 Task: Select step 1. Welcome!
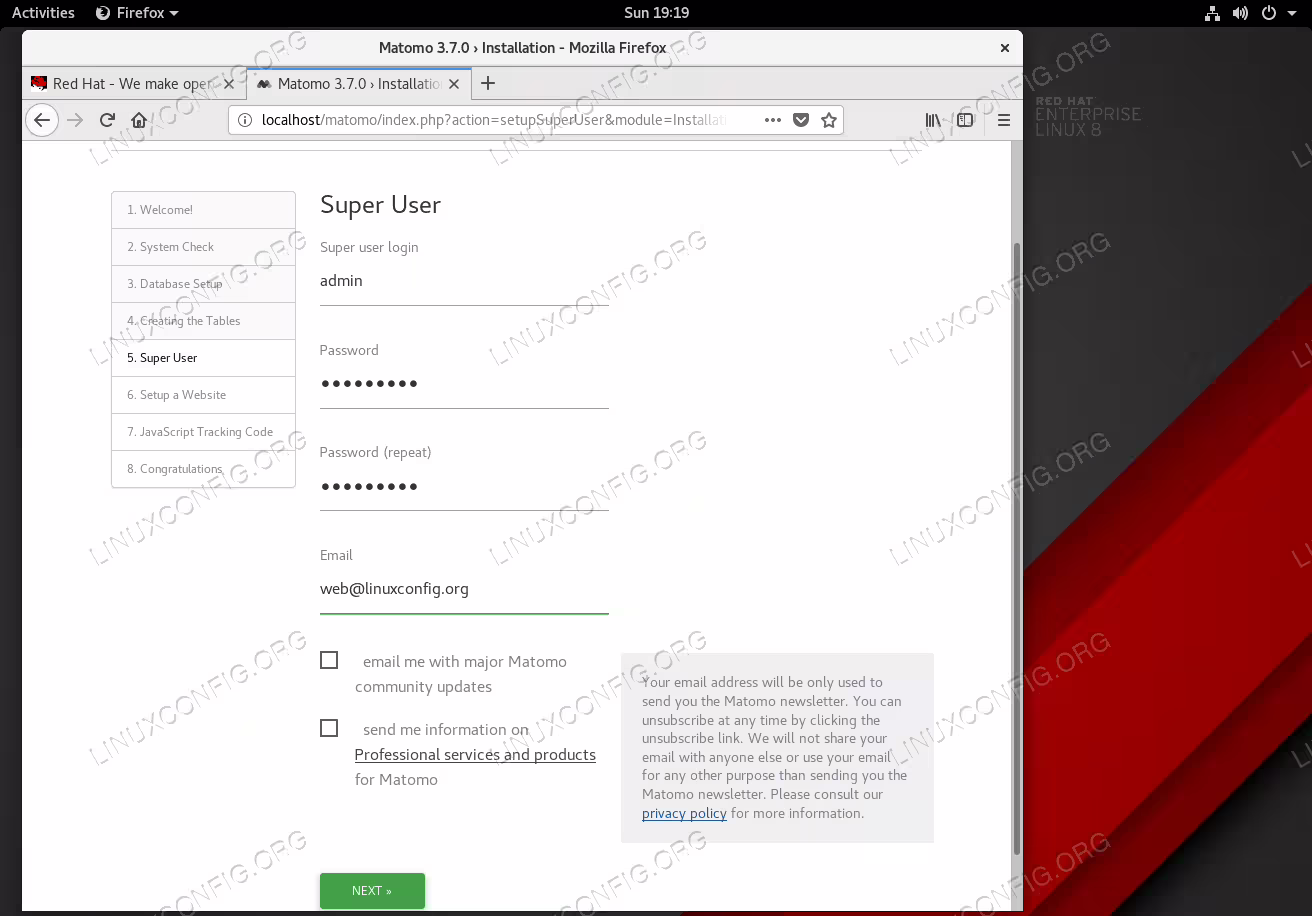click(204, 210)
